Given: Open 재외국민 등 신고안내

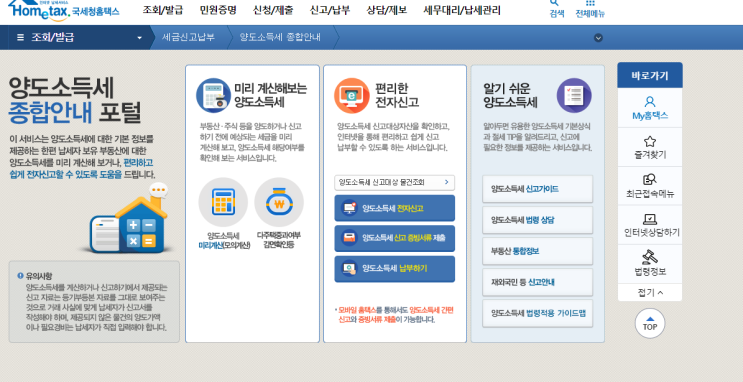Looking at the screenshot, I should [x=537, y=282].
